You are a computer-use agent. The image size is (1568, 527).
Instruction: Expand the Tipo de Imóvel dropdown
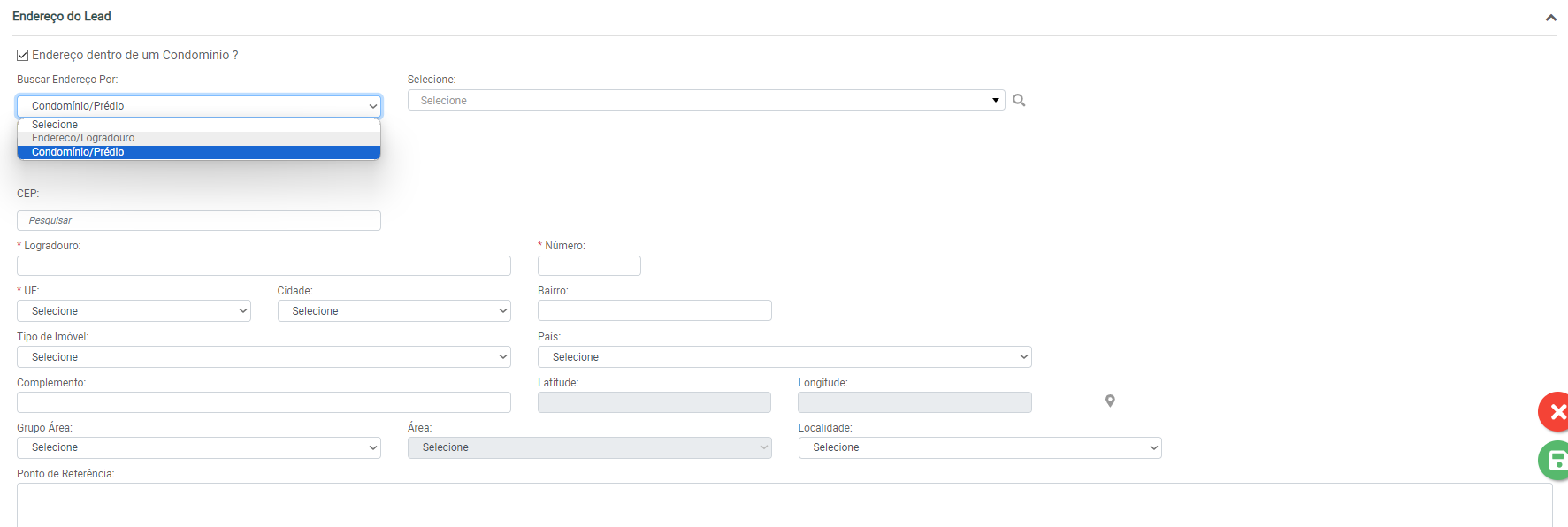pyautogui.click(x=264, y=357)
